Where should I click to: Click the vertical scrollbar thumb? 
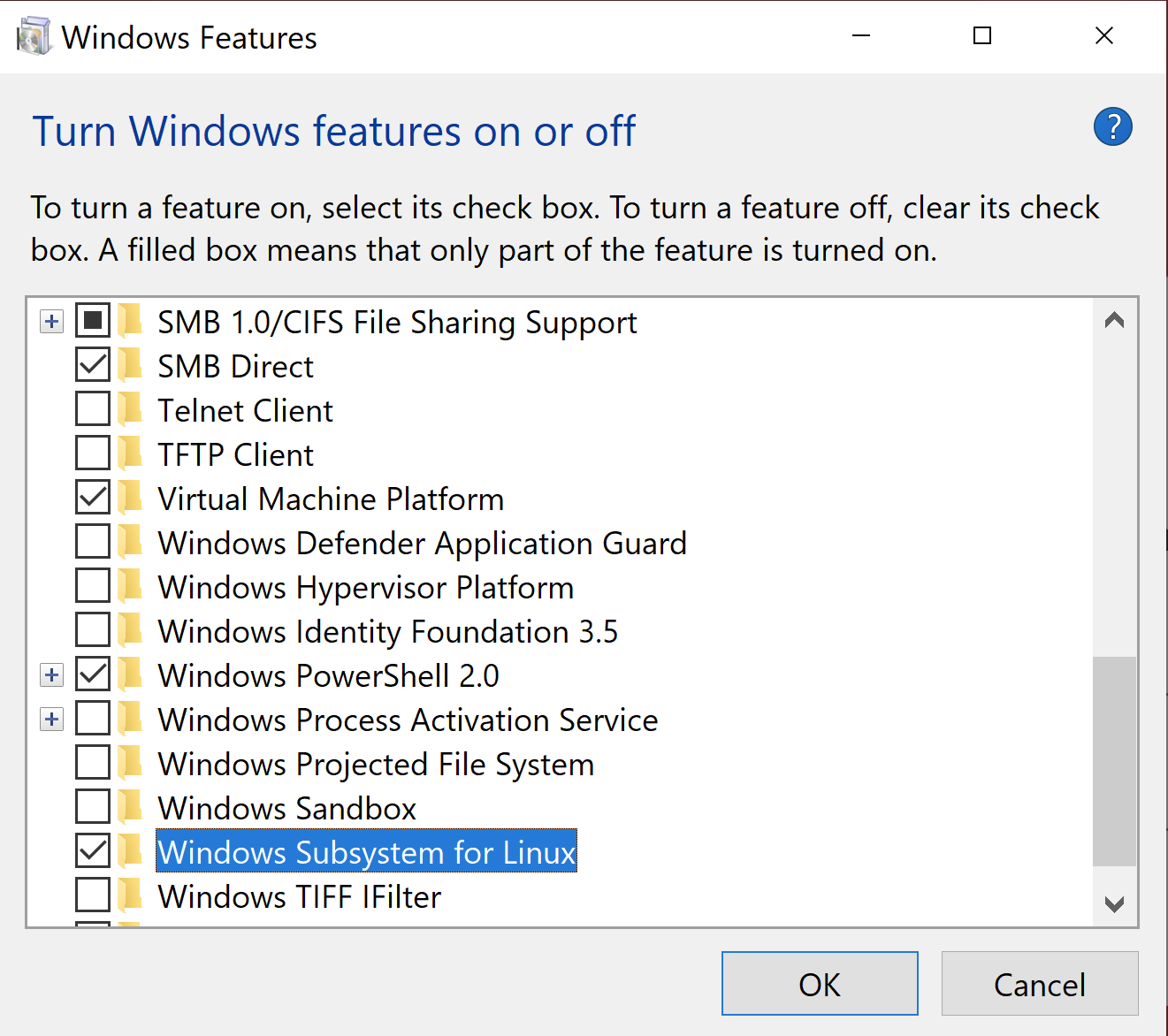1114,761
